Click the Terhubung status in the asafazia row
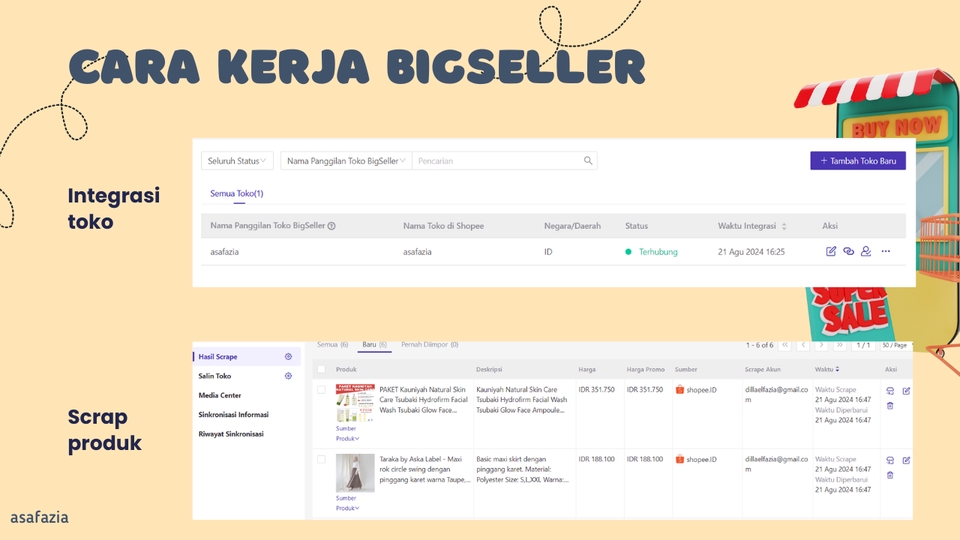The height and width of the screenshot is (540, 960). point(658,252)
